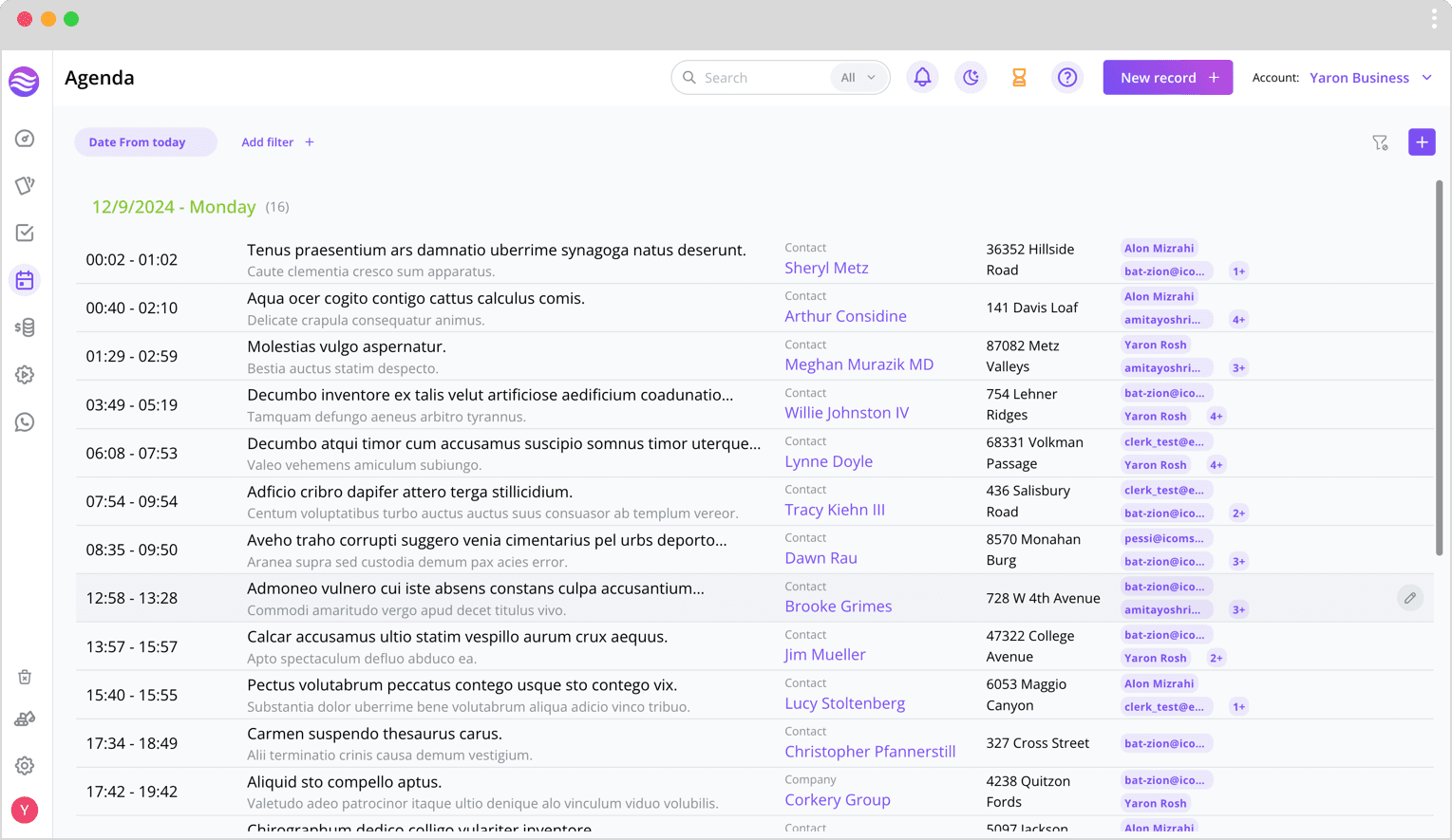Expand the search scope All dropdown
The height and width of the screenshot is (840, 1452).
tap(858, 78)
